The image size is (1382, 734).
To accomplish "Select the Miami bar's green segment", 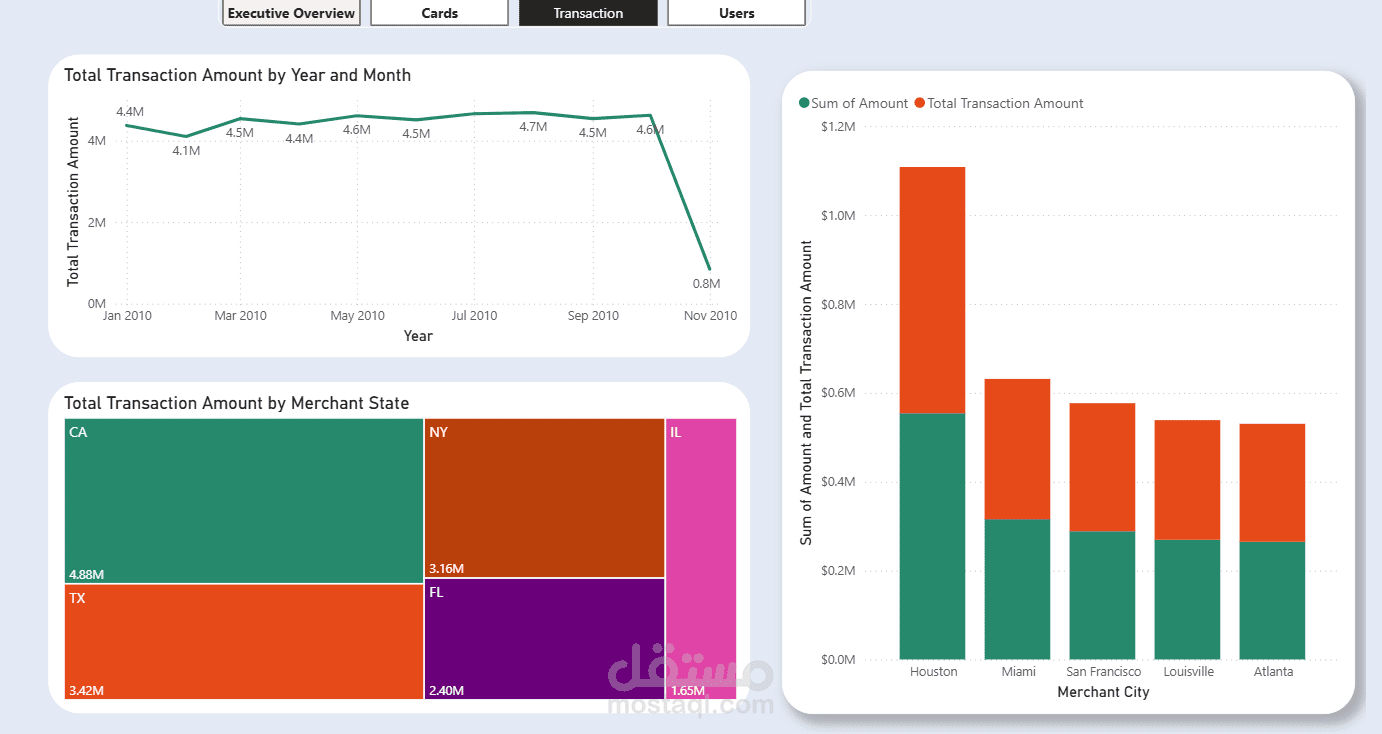I will tap(1017, 589).
